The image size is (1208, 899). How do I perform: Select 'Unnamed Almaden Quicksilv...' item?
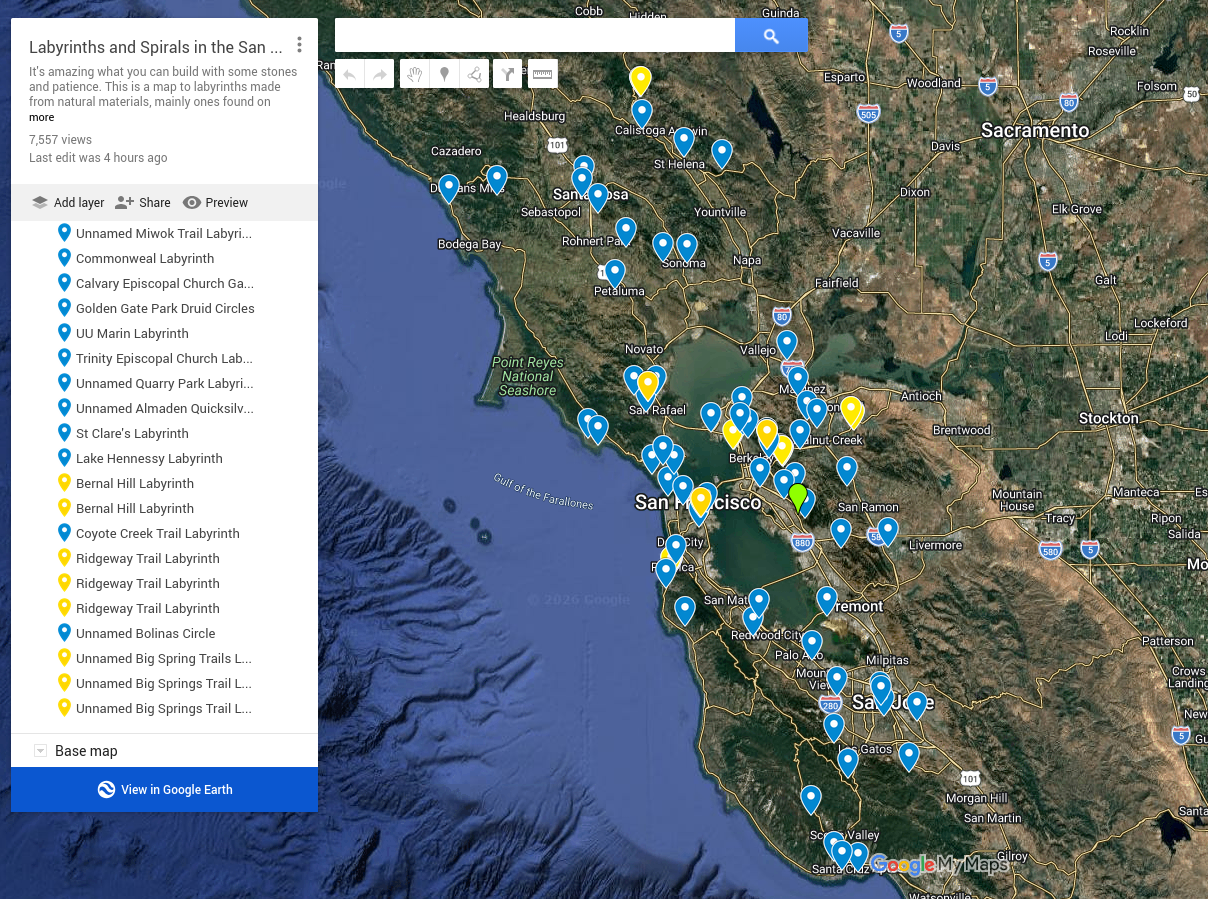click(164, 408)
